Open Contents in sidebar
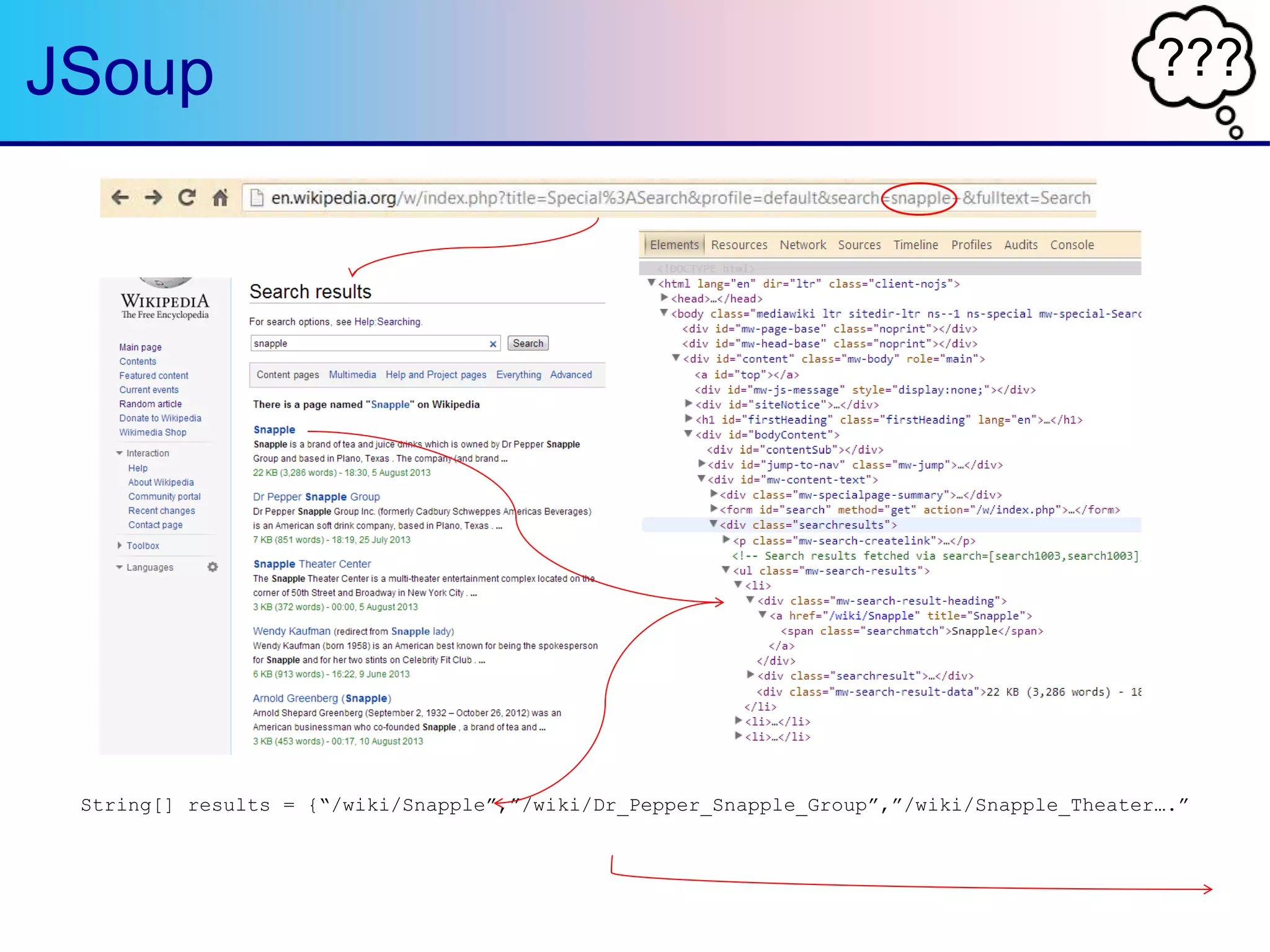Screen dimensions: 1270x952 click(x=138, y=361)
